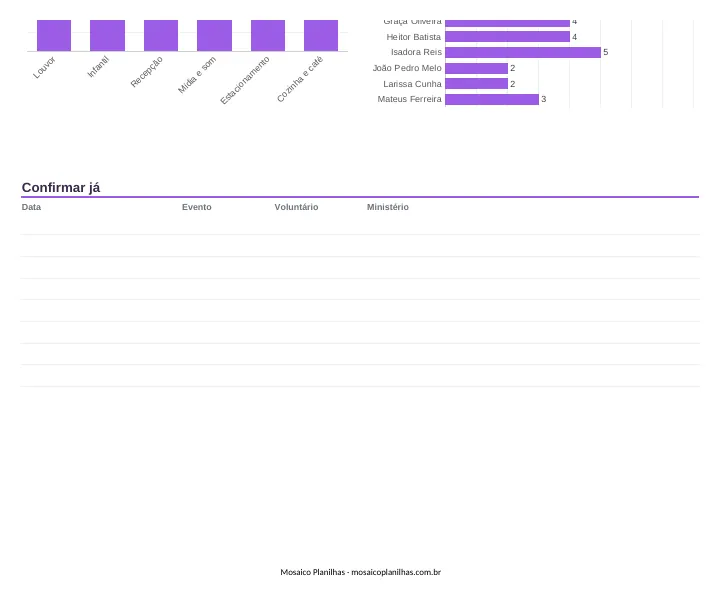Image resolution: width=719 pixels, height=597 pixels.
Task: Select the Recepção chart bar
Action: coord(161,35)
